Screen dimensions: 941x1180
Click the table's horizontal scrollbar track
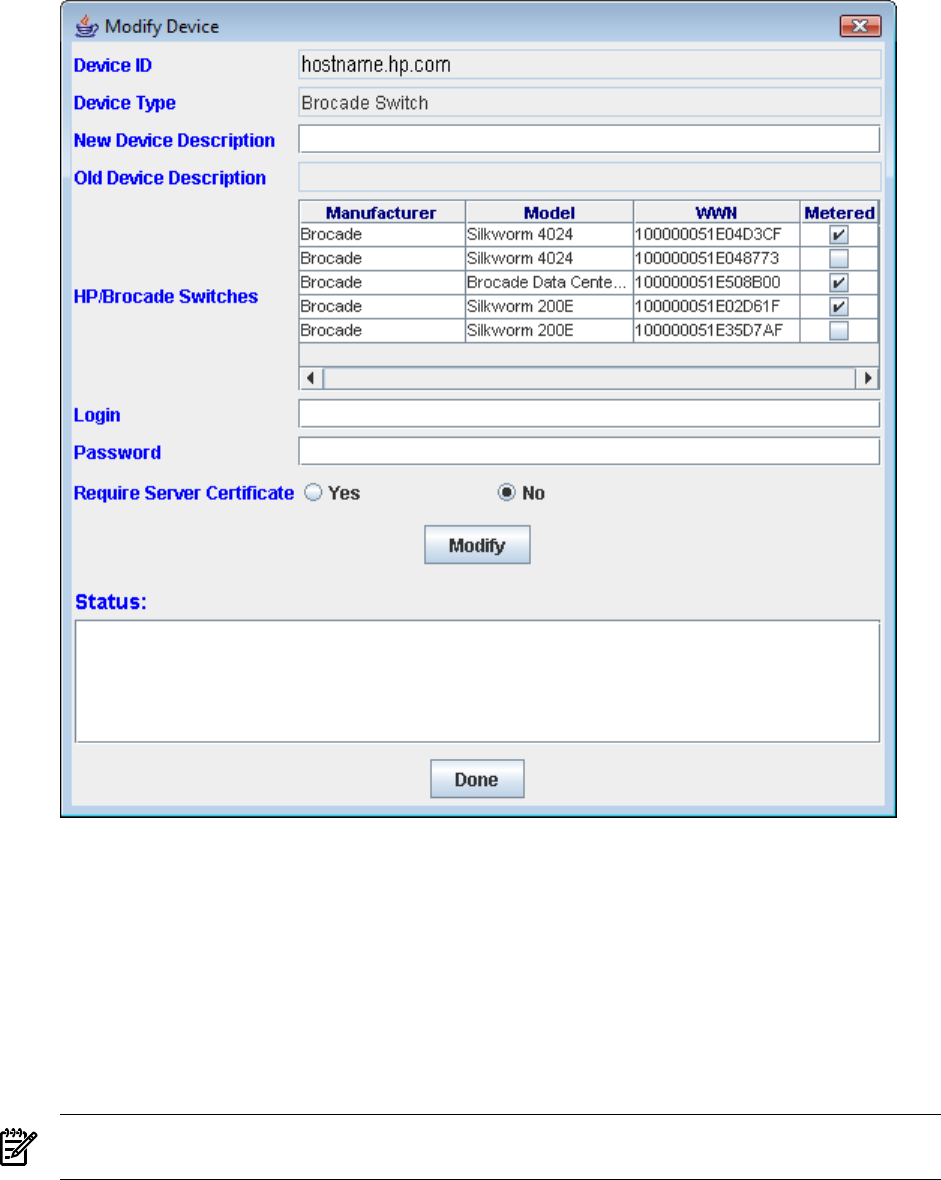pos(589,378)
